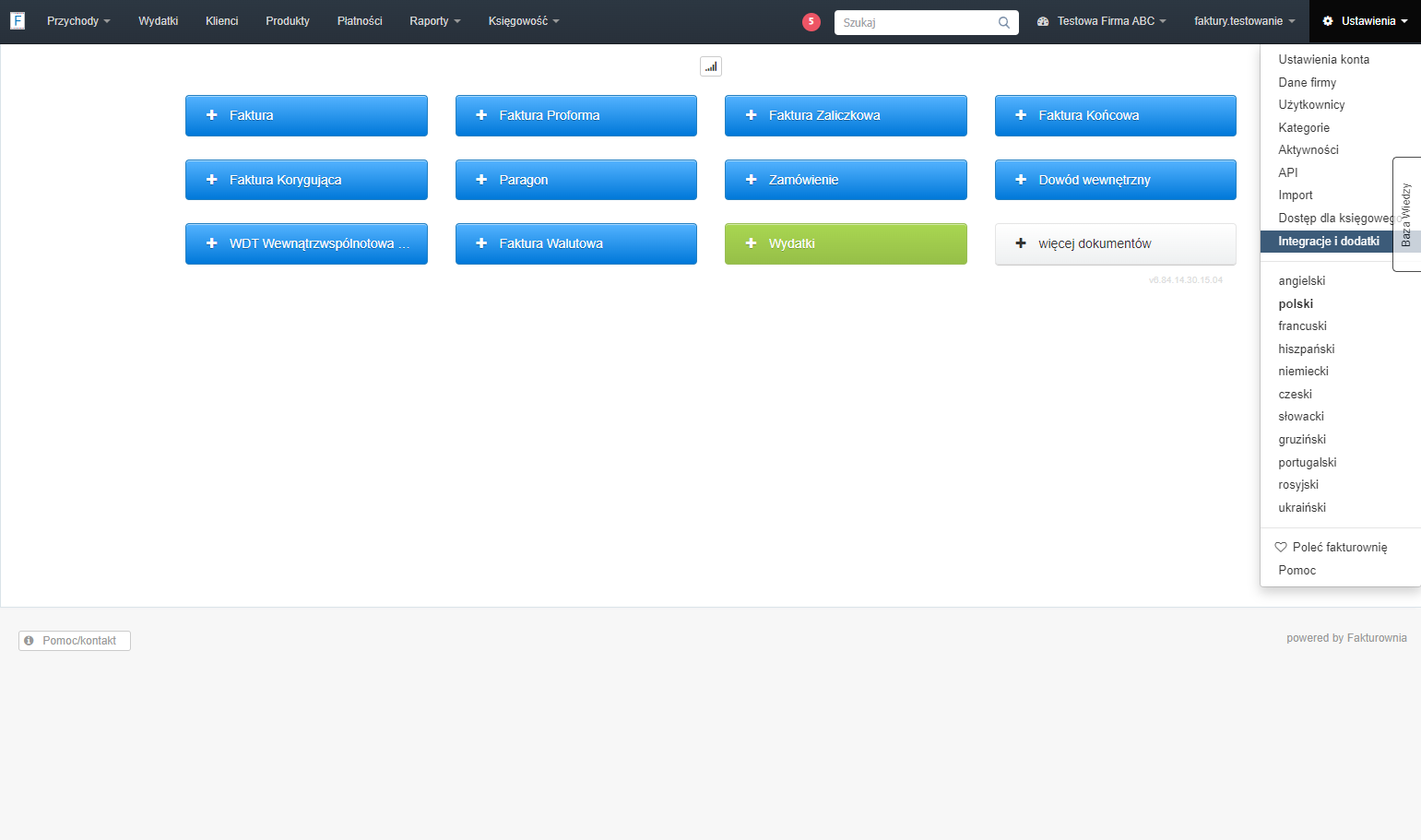The height and width of the screenshot is (840, 1421).
Task: Expand the Raporty dropdown menu
Action: [x=435, y=21]
